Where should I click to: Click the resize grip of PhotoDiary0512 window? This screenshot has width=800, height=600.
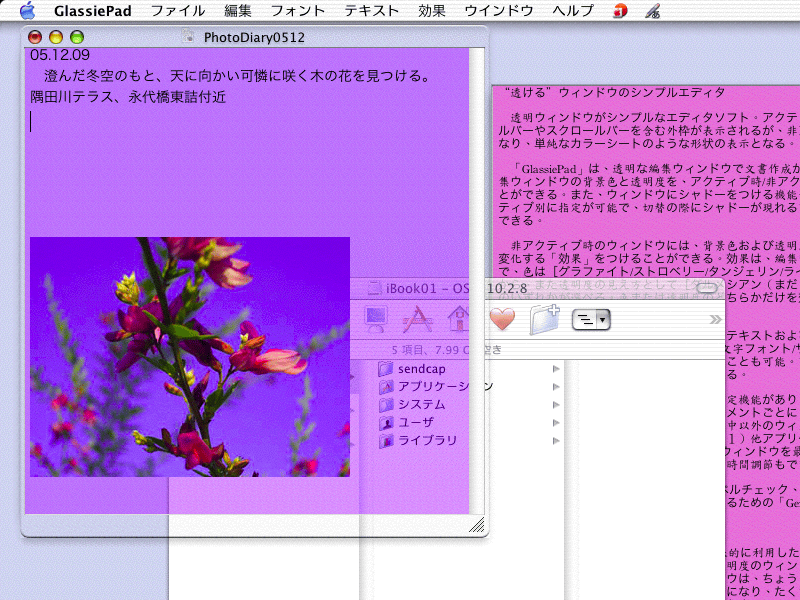(x=477, y=525)
